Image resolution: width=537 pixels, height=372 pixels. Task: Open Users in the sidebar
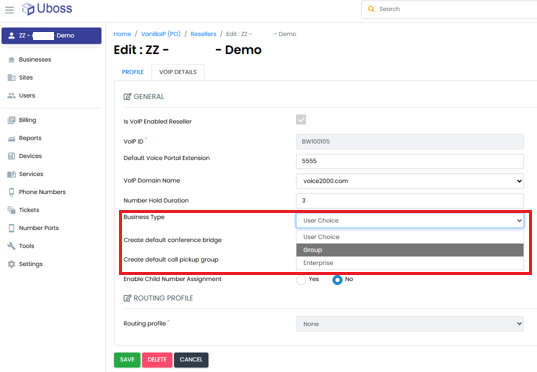[x=27, y=96]
